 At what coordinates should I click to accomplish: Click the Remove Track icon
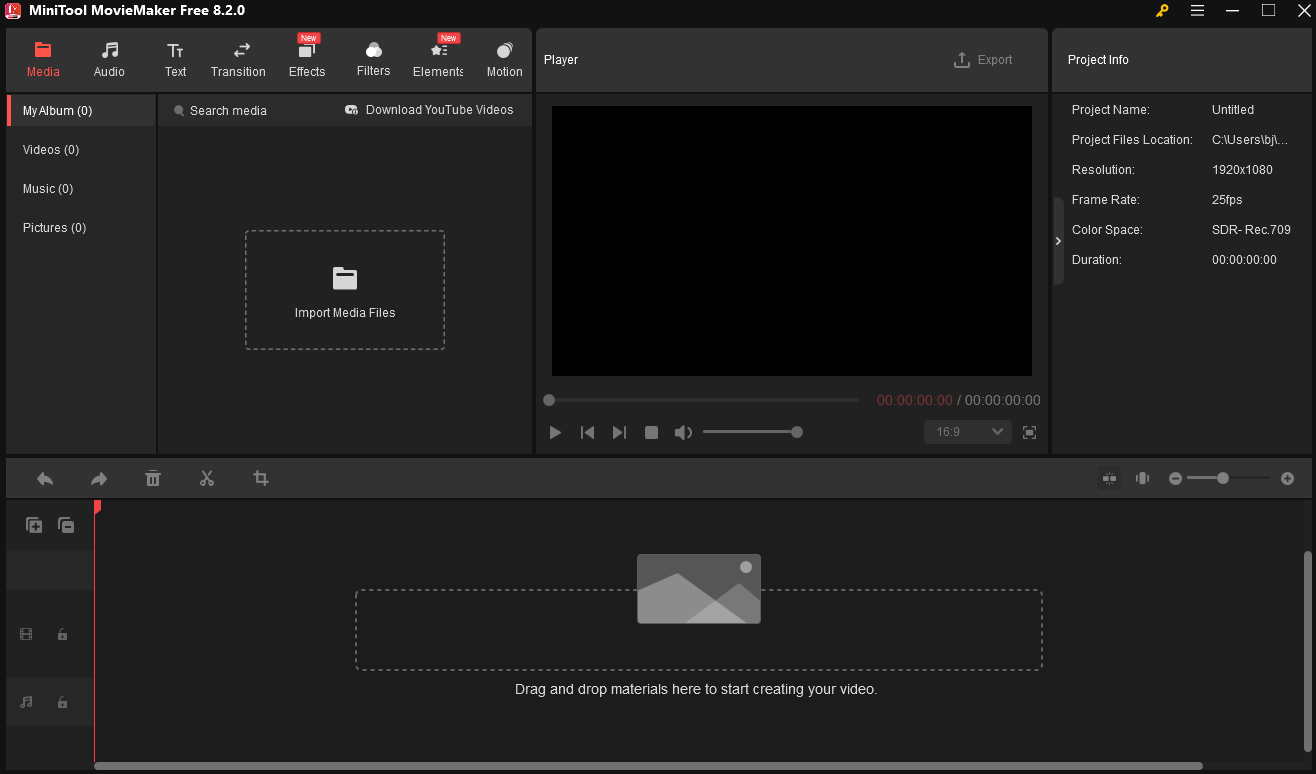point(66,525)
